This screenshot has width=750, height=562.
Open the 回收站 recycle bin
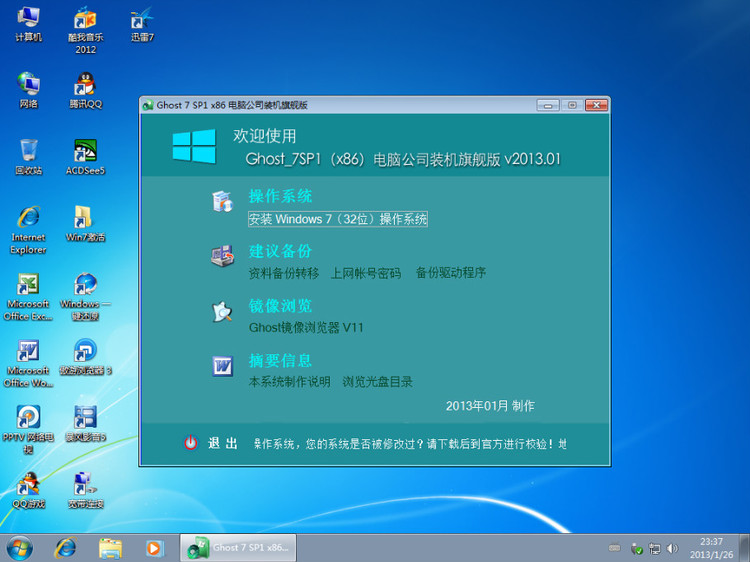28,153
